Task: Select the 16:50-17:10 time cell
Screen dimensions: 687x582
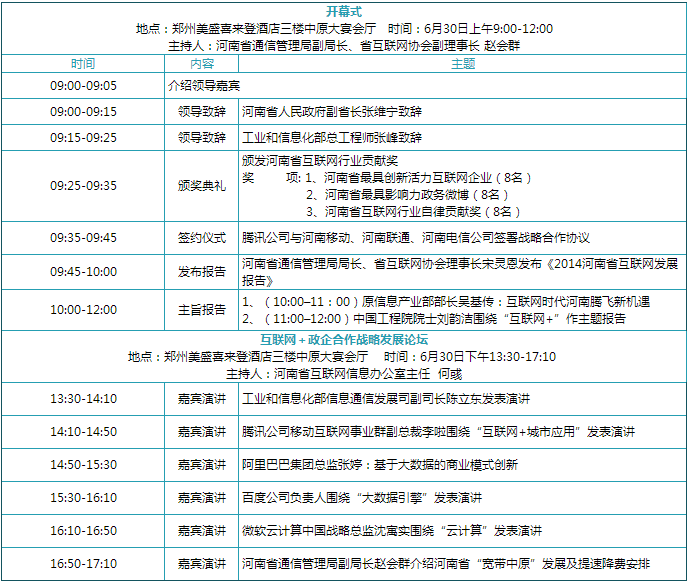Action: coord(83,564)
